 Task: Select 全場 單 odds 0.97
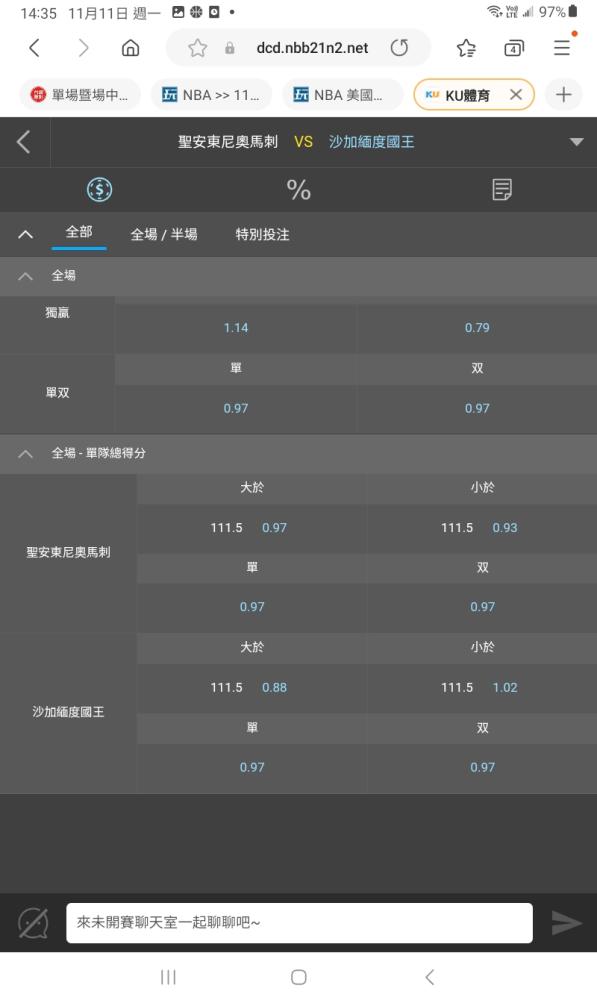(236, 408)
